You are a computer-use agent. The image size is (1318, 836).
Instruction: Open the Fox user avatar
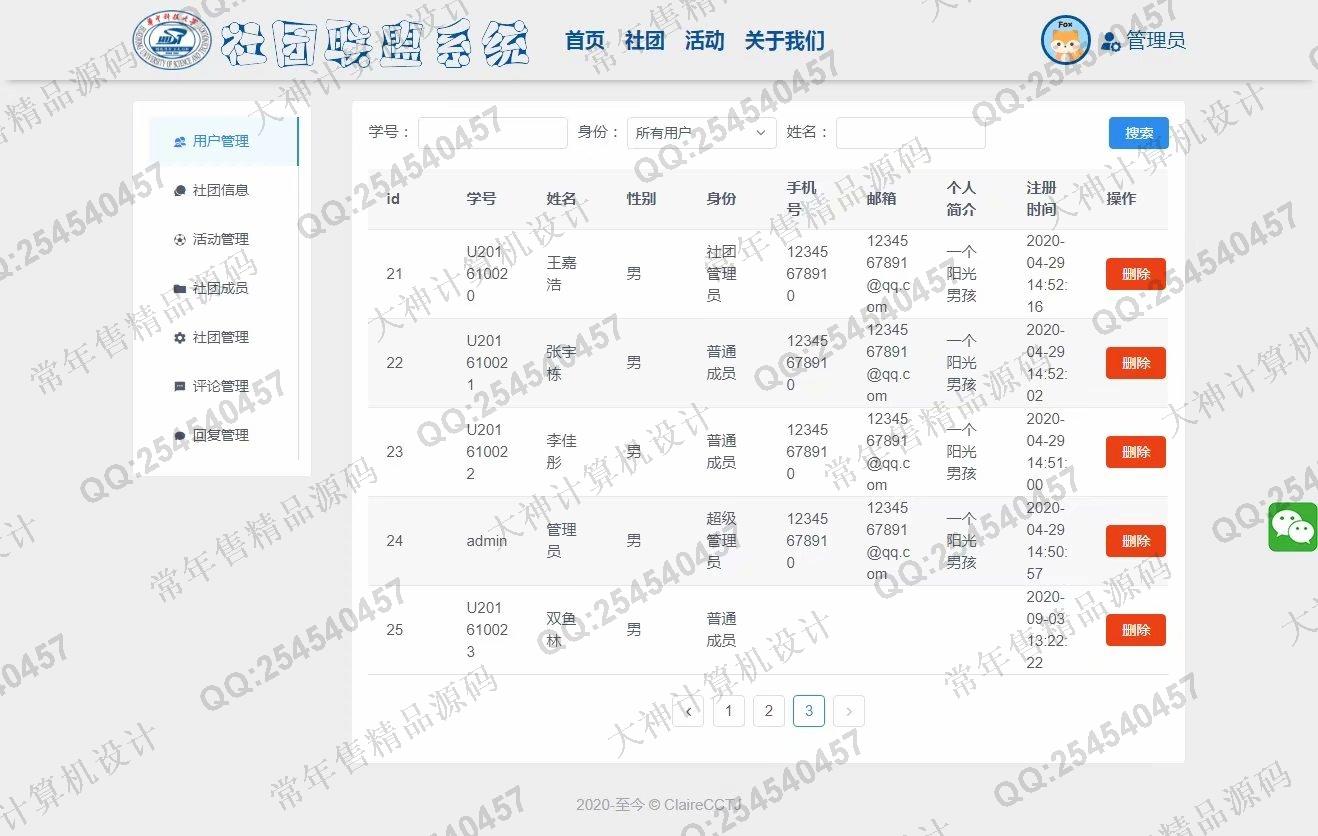point(1066,41)
